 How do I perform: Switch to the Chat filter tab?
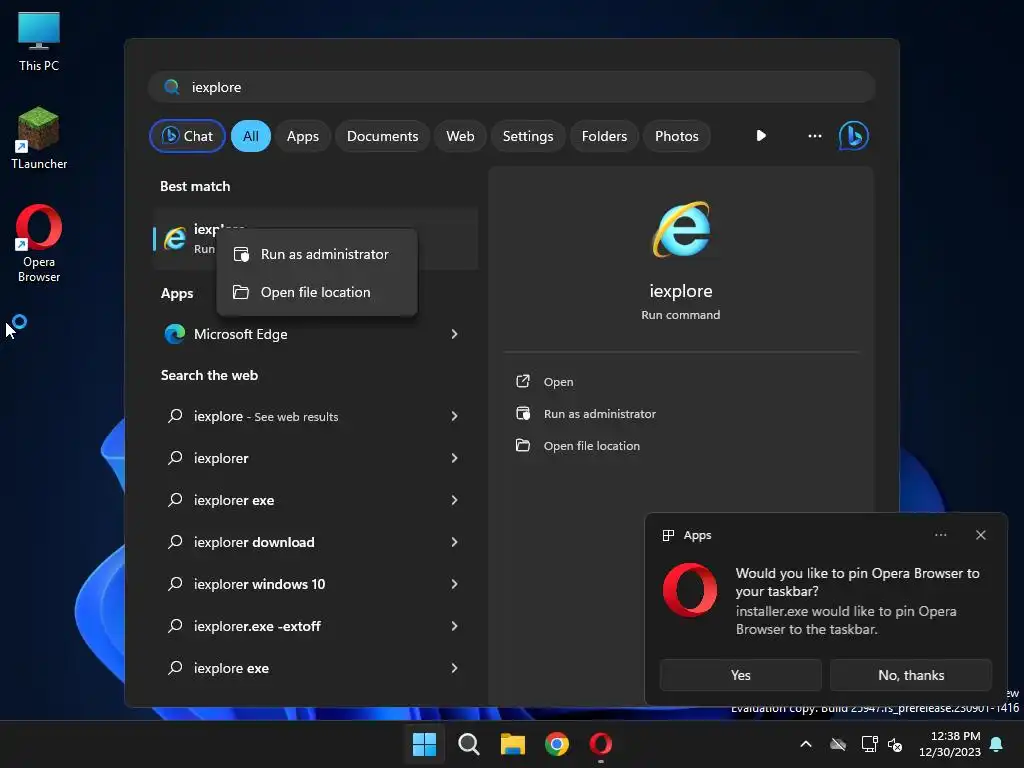187,136
